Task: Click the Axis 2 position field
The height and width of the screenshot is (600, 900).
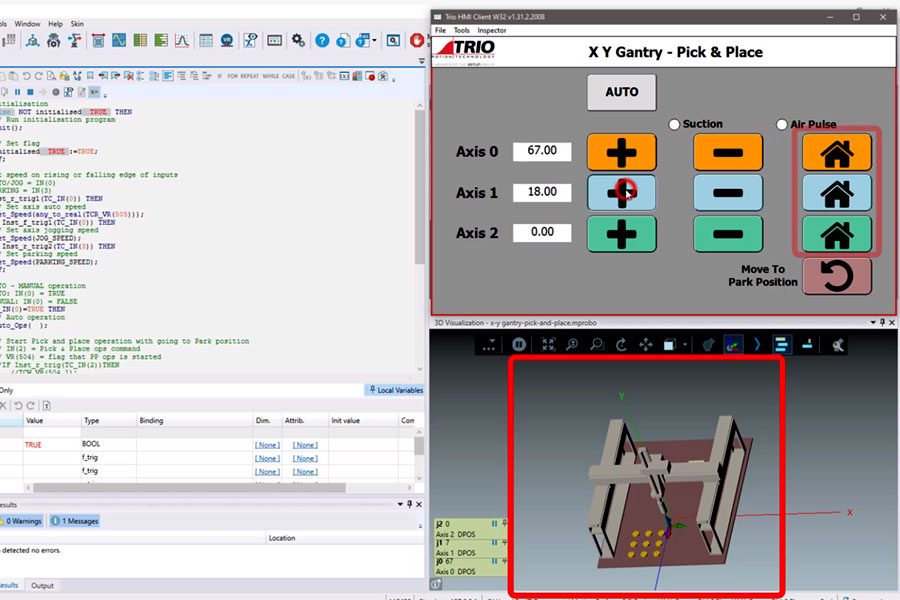Action: (542, 232)
